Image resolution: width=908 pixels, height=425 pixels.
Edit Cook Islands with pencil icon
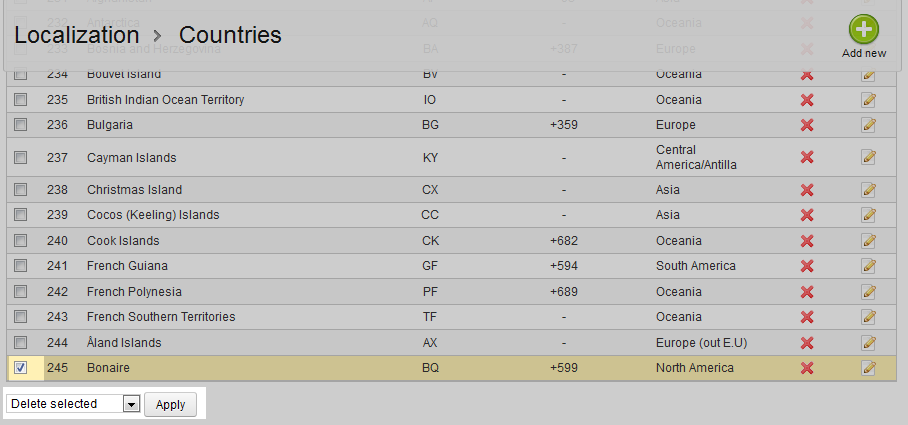[x=868, y=241]
